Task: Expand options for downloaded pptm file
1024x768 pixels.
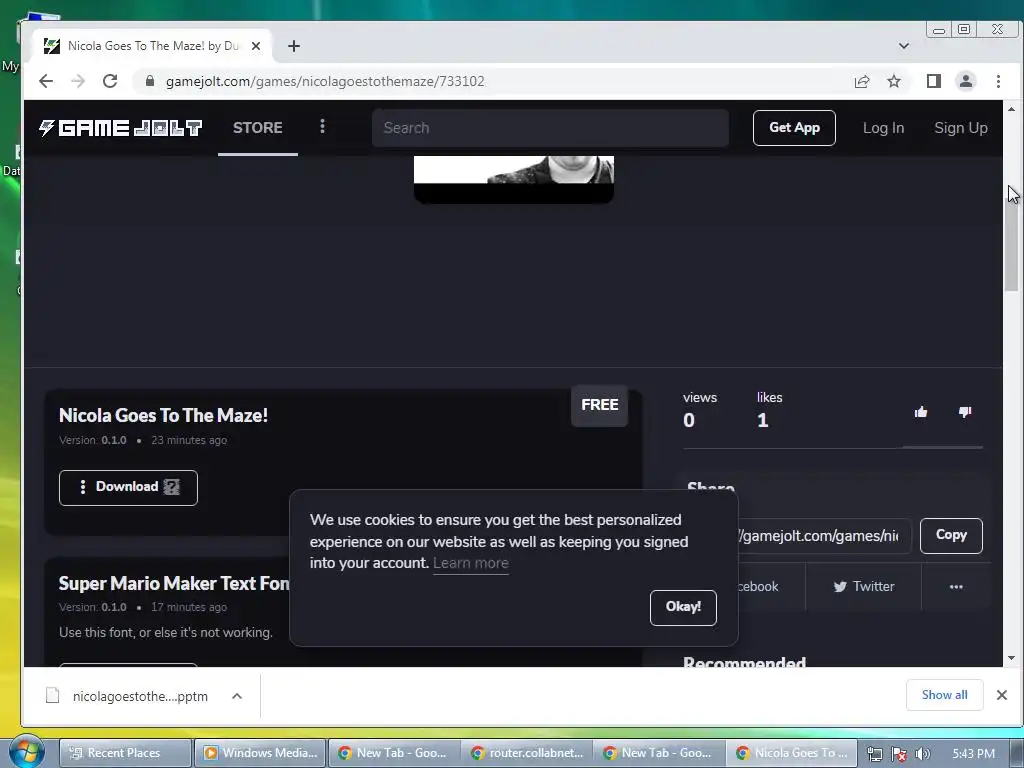Action: 237,696
